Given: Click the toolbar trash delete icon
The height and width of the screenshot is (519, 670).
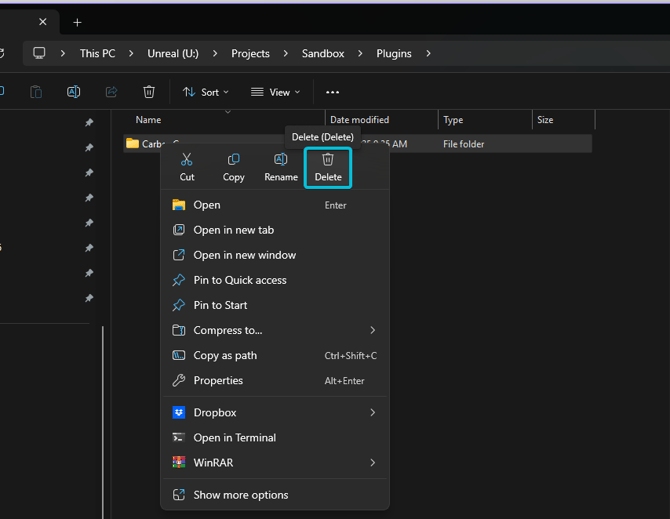Looking at the screenshot, I should (149, 92).
